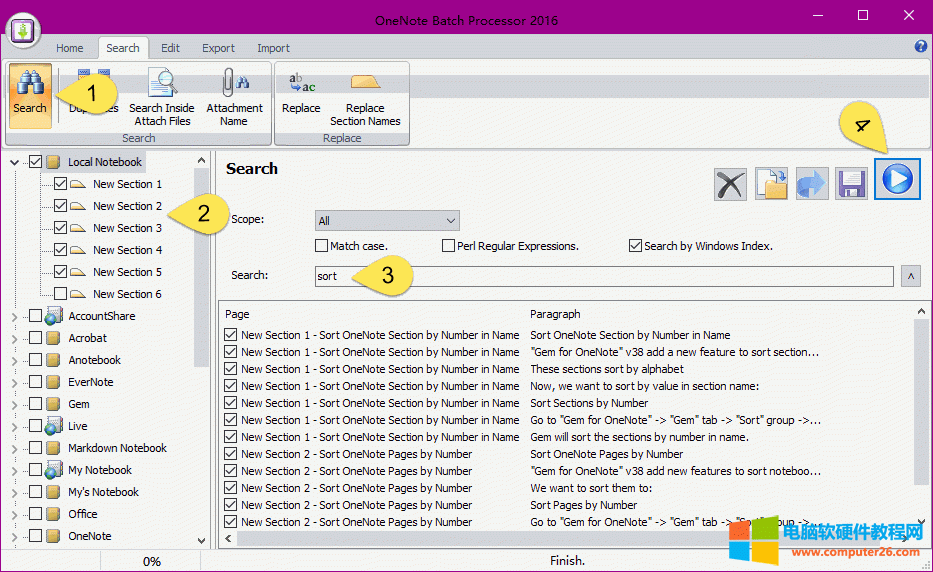Switch to the Export tab
This screenshot has width=933, height=572.
tap(218, 48)
